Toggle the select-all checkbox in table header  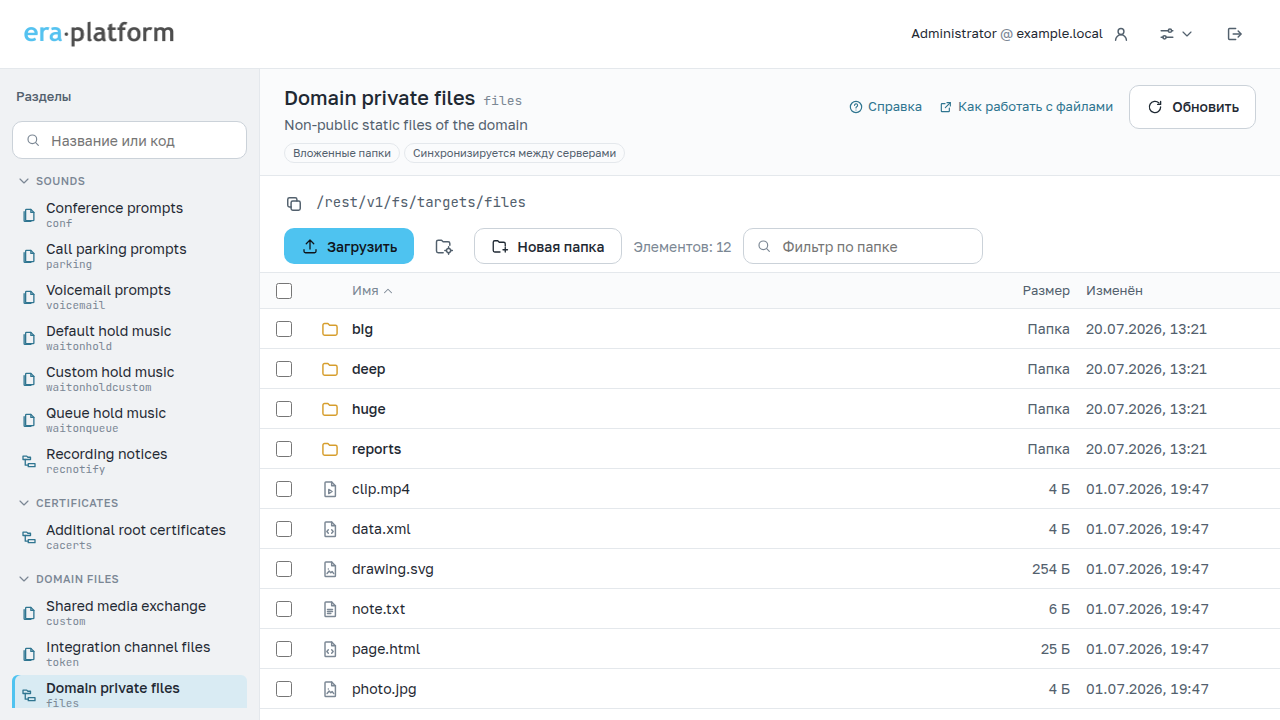(x=284, y=291)
